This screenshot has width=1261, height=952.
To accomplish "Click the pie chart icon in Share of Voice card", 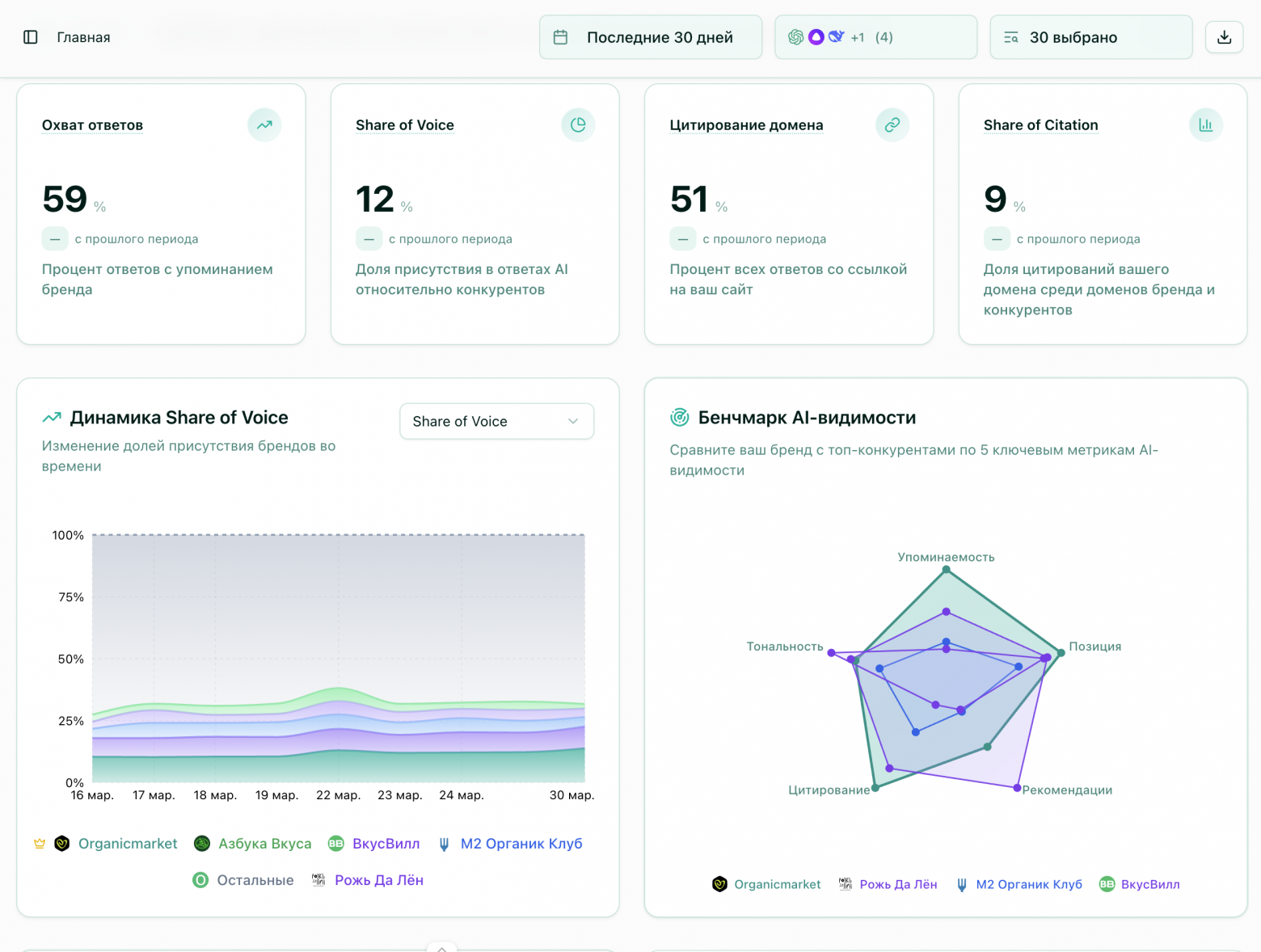I will [x=578, y=125].
